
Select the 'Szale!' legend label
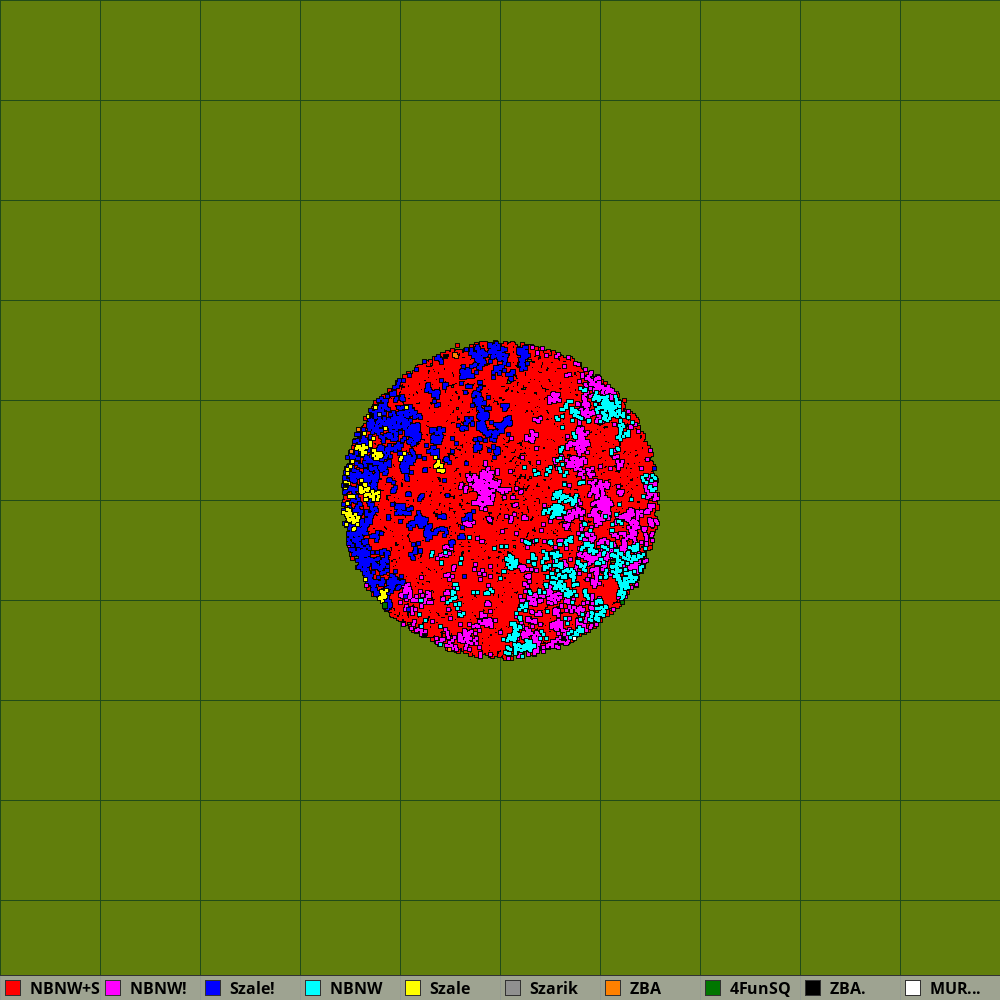click(252, 988)
